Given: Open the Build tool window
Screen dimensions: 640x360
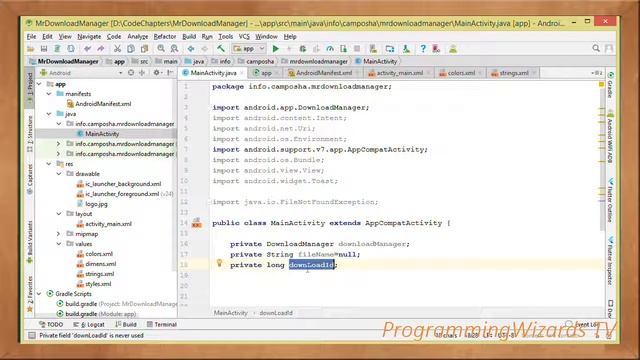Looking at the screenshot, I should click(126, 324).
